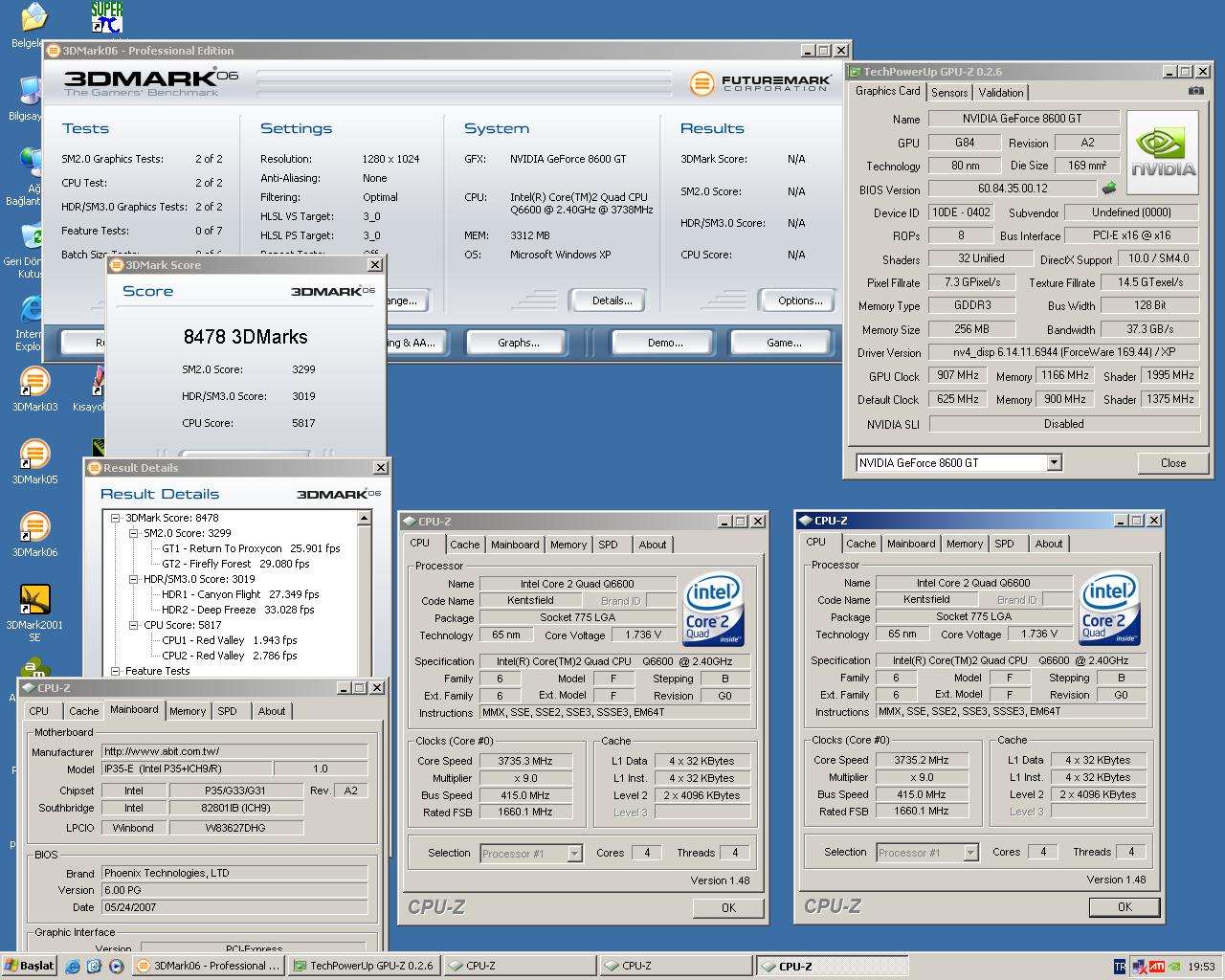Select HDR2 - Deep Freeze result row
This screenshot has width=1225, height=980.
[237, 610]
